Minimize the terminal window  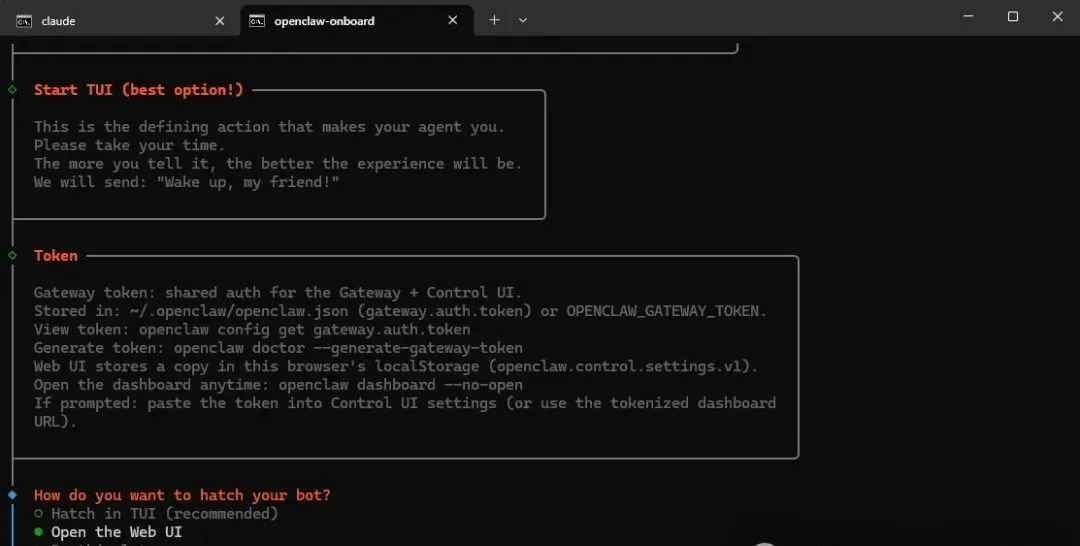(x=968, y=17)
